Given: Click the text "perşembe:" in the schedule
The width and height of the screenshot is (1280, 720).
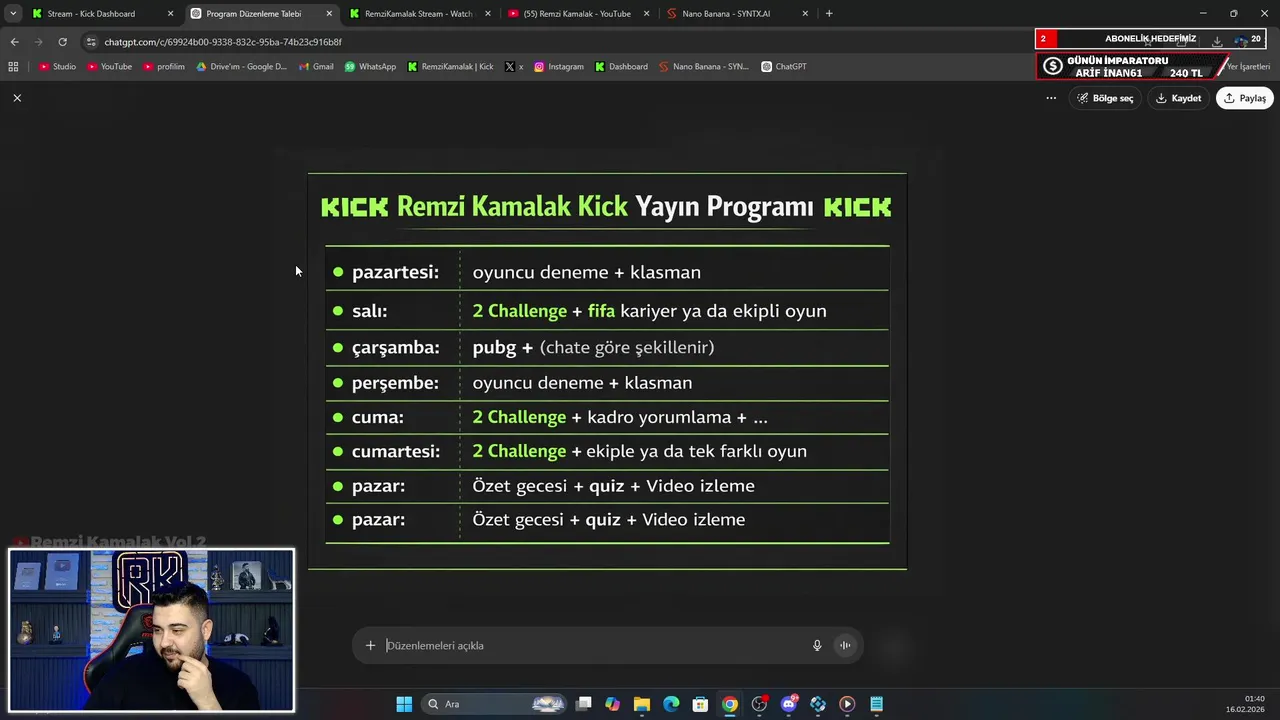Looking at the screenshot, I should (395, 383).
